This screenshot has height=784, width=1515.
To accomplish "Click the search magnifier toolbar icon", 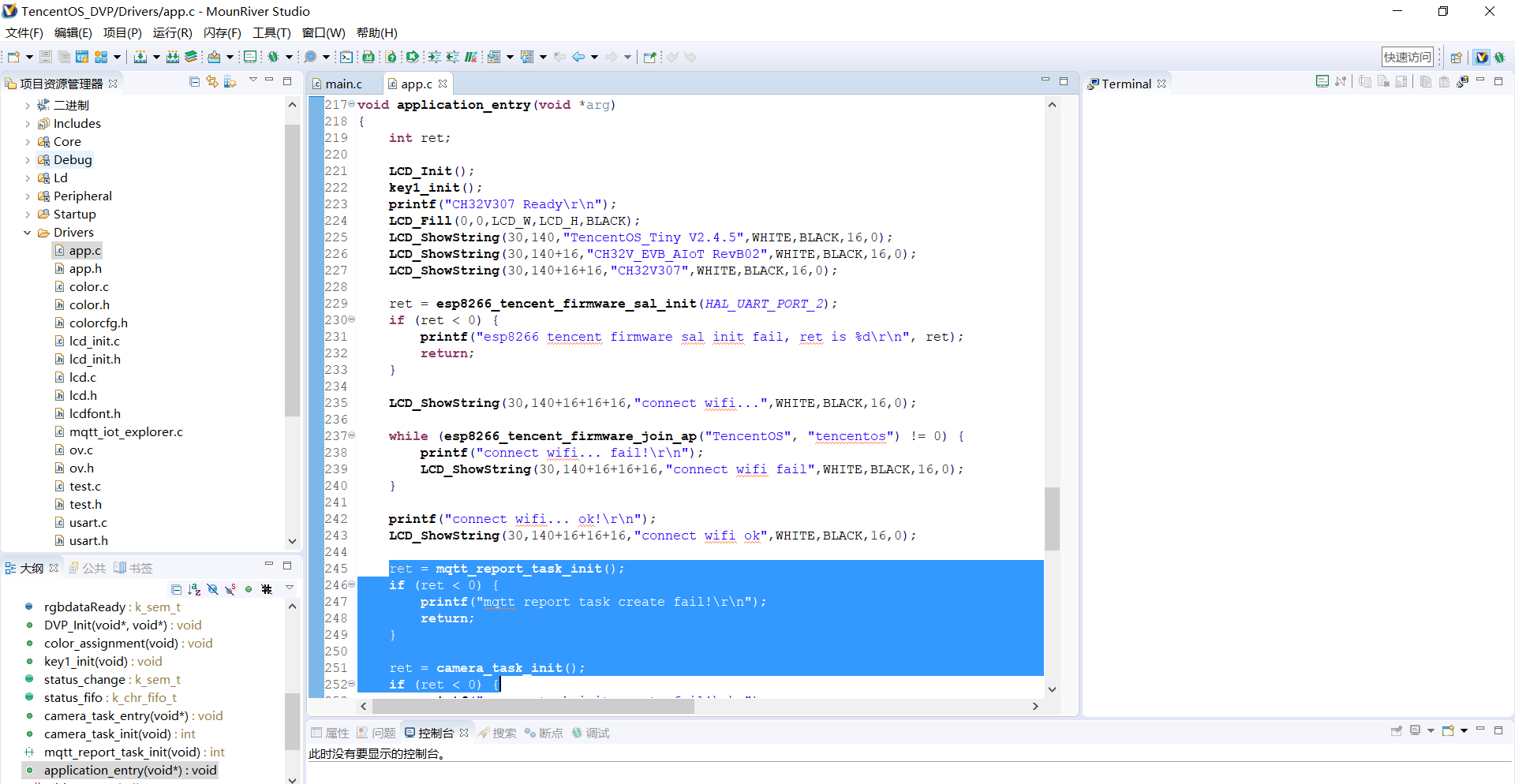I will coord(310,57).
